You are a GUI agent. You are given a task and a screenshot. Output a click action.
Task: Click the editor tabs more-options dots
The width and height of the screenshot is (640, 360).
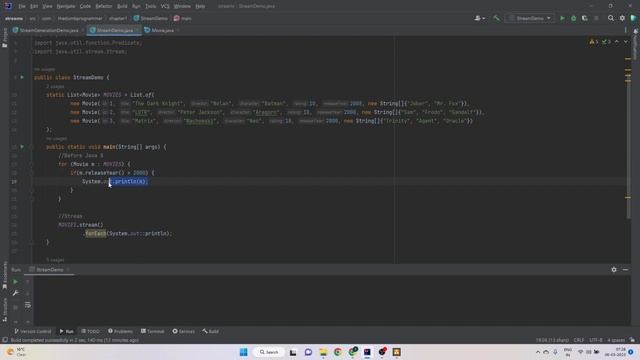point(625,30)
